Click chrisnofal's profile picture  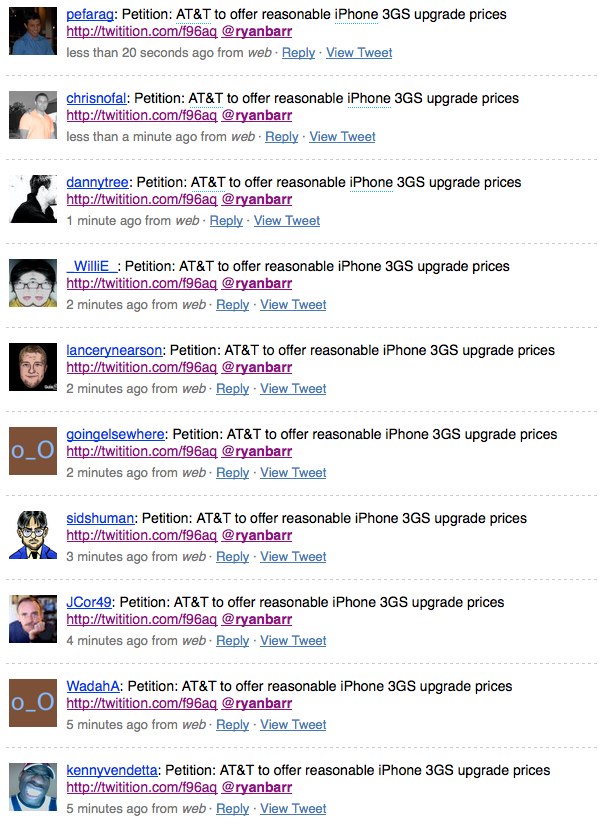pos(33,115)
